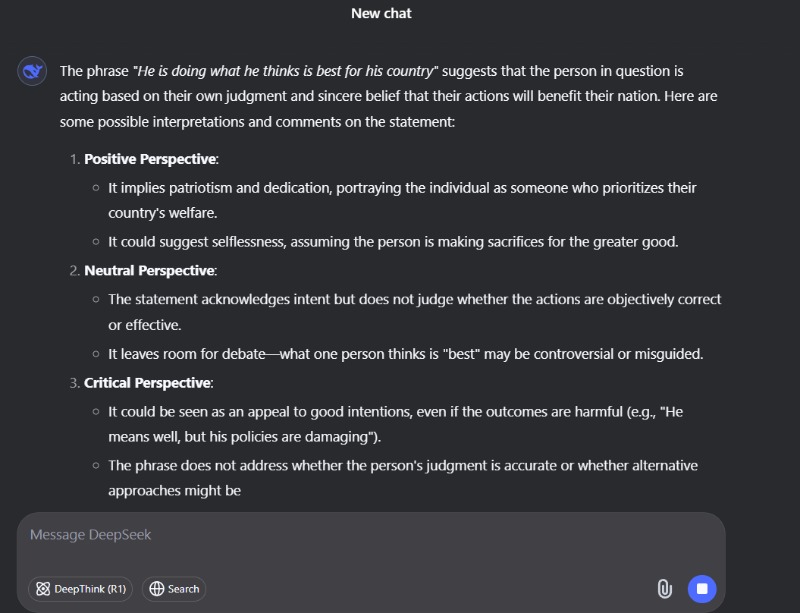800x613 pixels.
Task: Click the Critical Perspective heading
Action: click(x=148, y=383)
